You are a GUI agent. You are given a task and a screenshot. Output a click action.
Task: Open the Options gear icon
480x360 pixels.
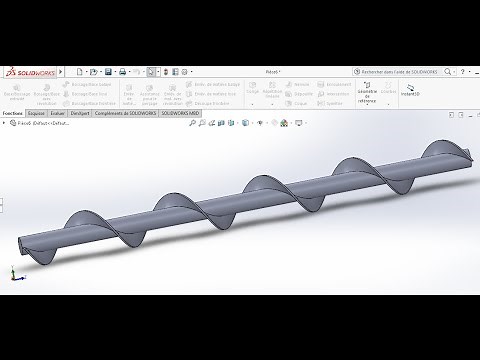point(185,72)
